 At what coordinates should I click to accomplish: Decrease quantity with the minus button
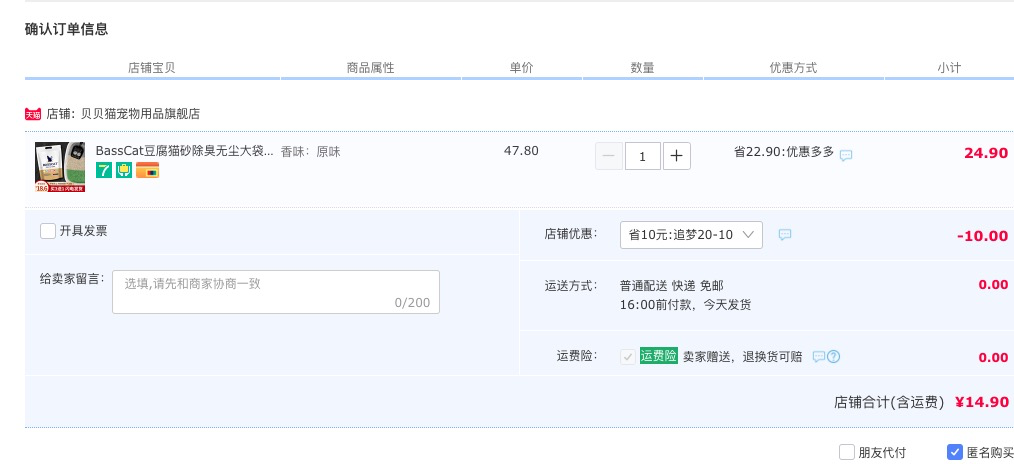609,156
